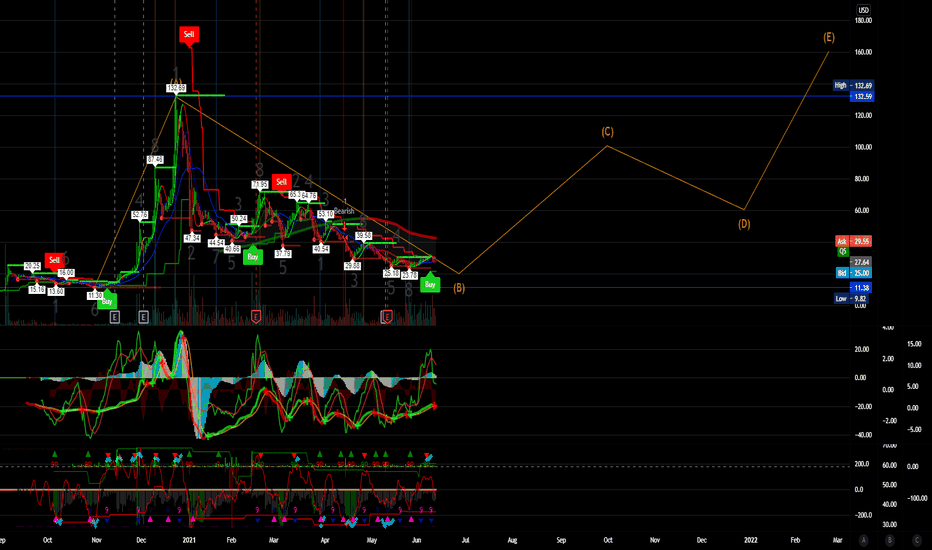The width and height of the screenshot is (932, 550).
Task: Click the circled A icon at bottom right
Action: coord(863,540)
